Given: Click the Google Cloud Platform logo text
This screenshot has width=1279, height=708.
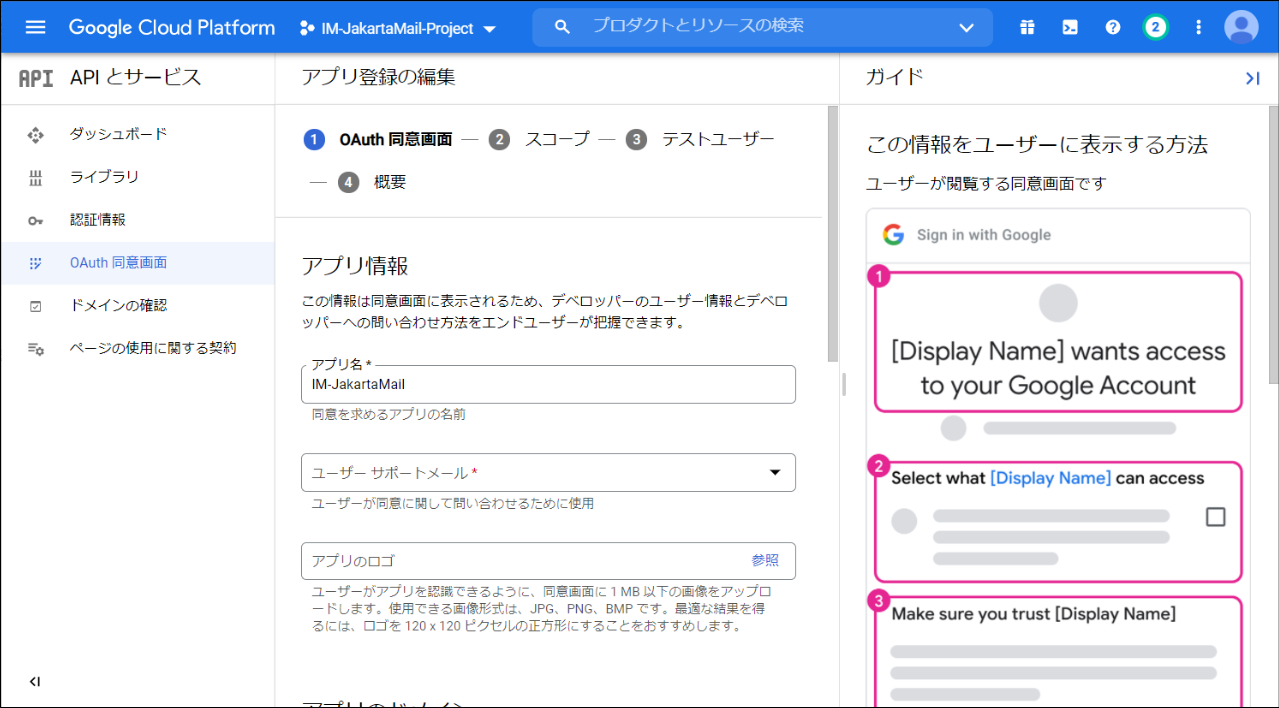Looking at the screenshot, I should 171,27.
